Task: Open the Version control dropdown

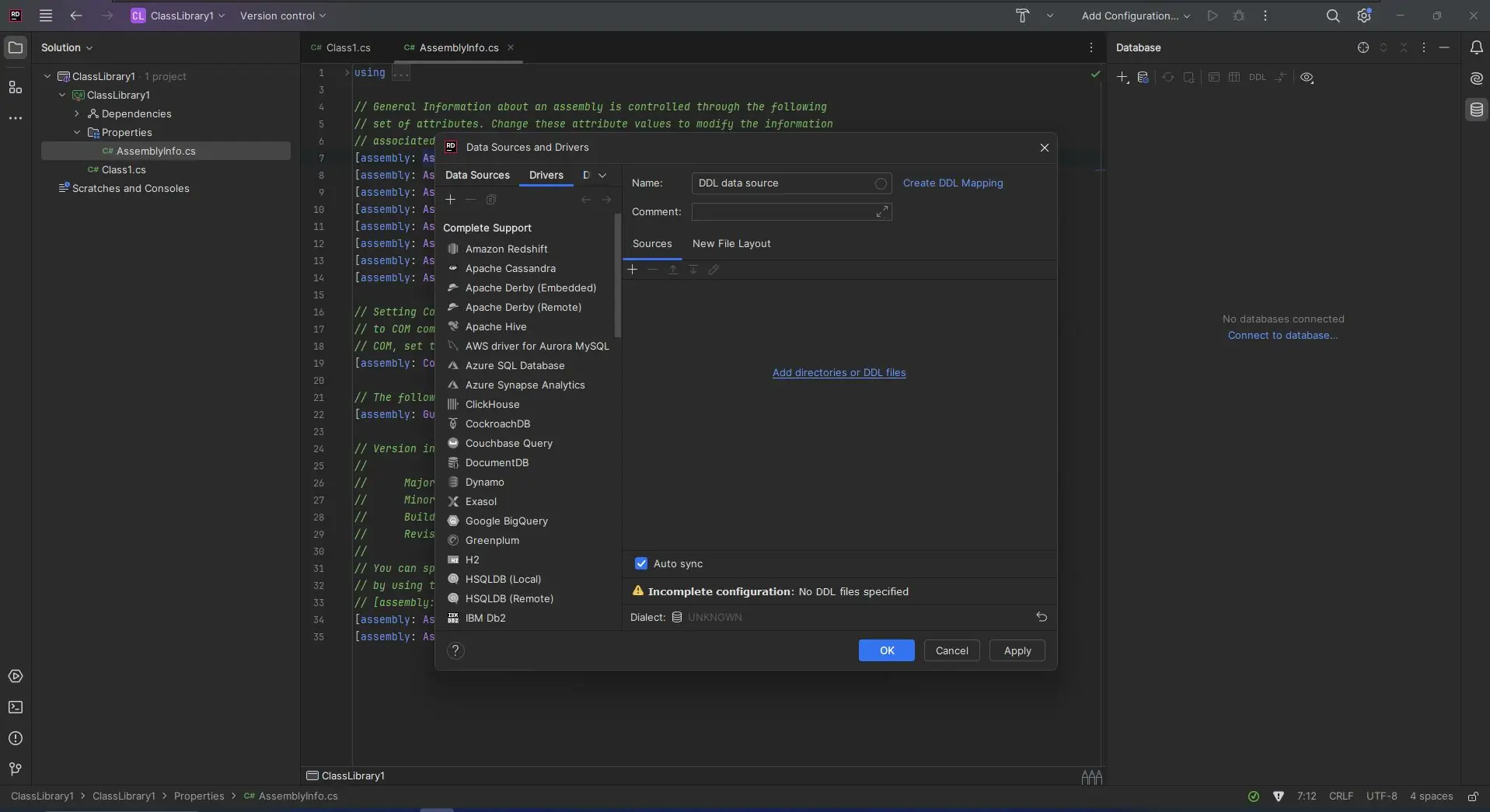Action: [x=283, y=16]
